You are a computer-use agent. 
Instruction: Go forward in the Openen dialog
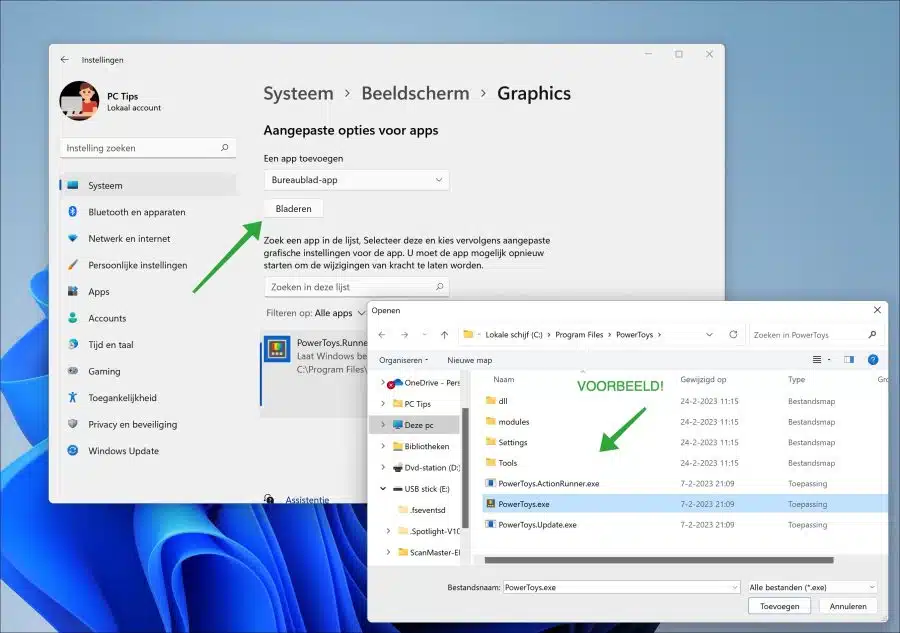[405, 335]
